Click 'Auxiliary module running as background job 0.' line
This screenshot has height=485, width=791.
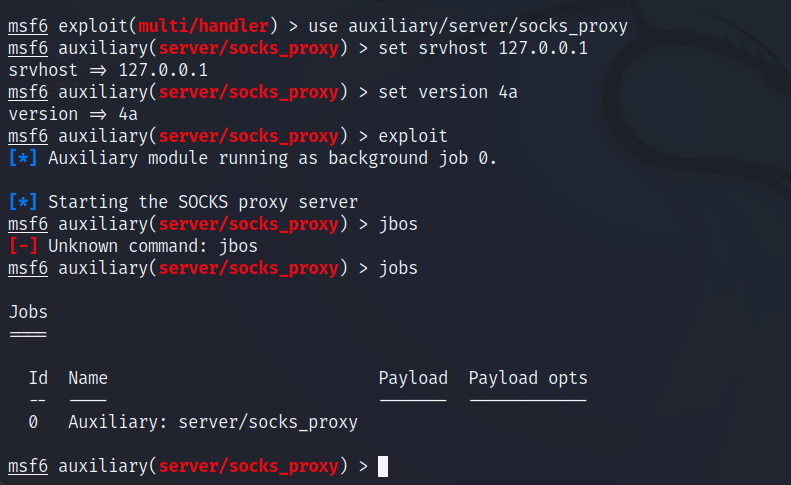272,158
